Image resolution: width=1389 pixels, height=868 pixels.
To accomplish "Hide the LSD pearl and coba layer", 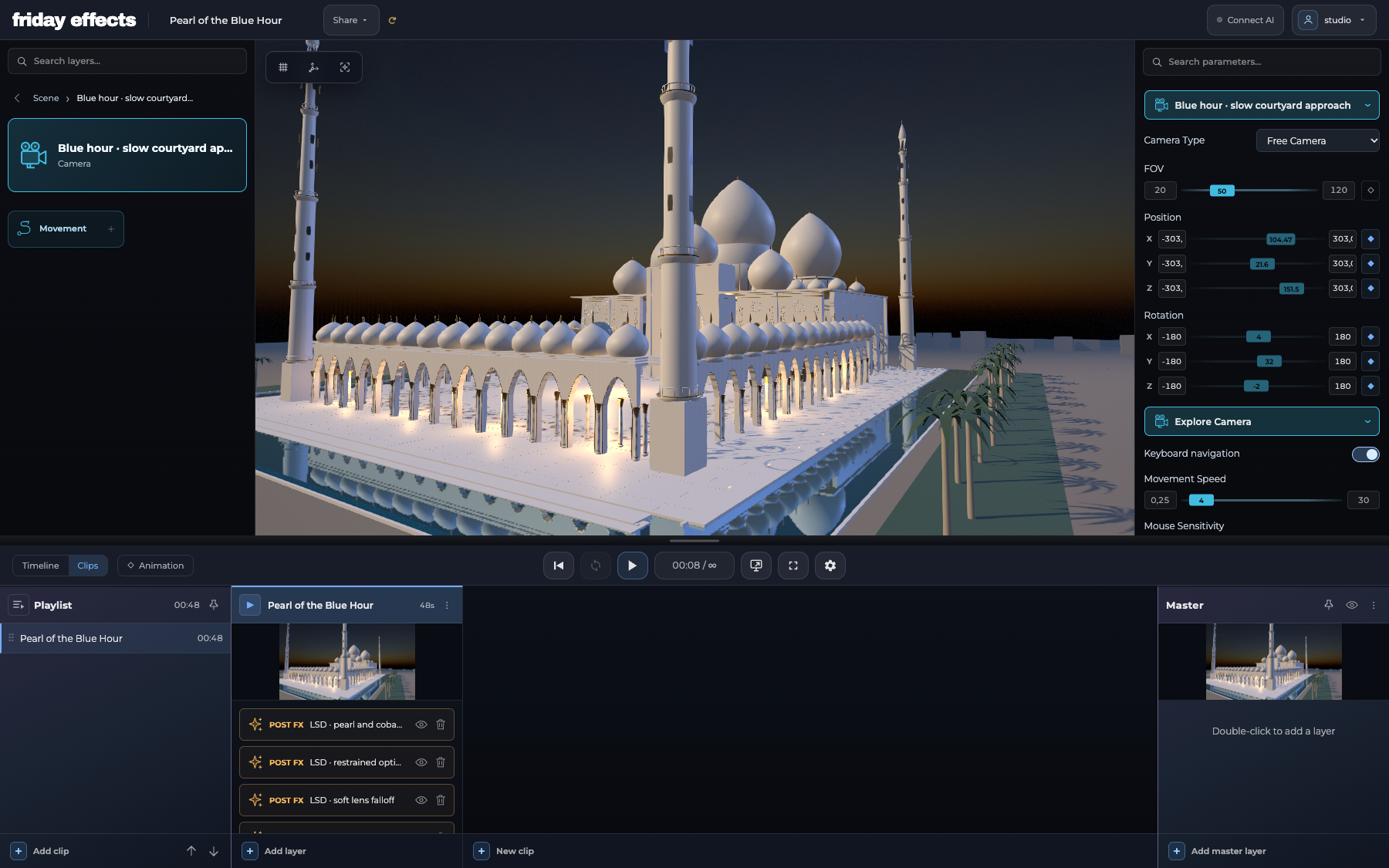I will point(421,724).
